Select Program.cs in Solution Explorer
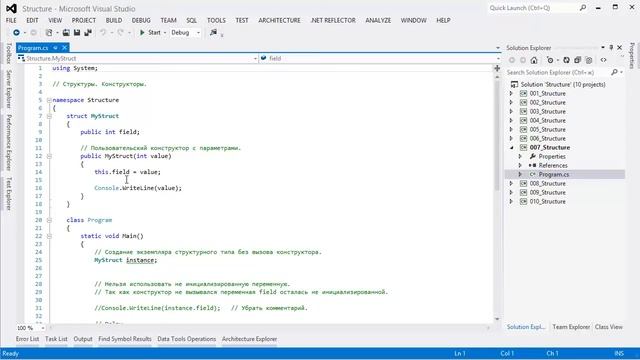 click(x=553, y=174)
